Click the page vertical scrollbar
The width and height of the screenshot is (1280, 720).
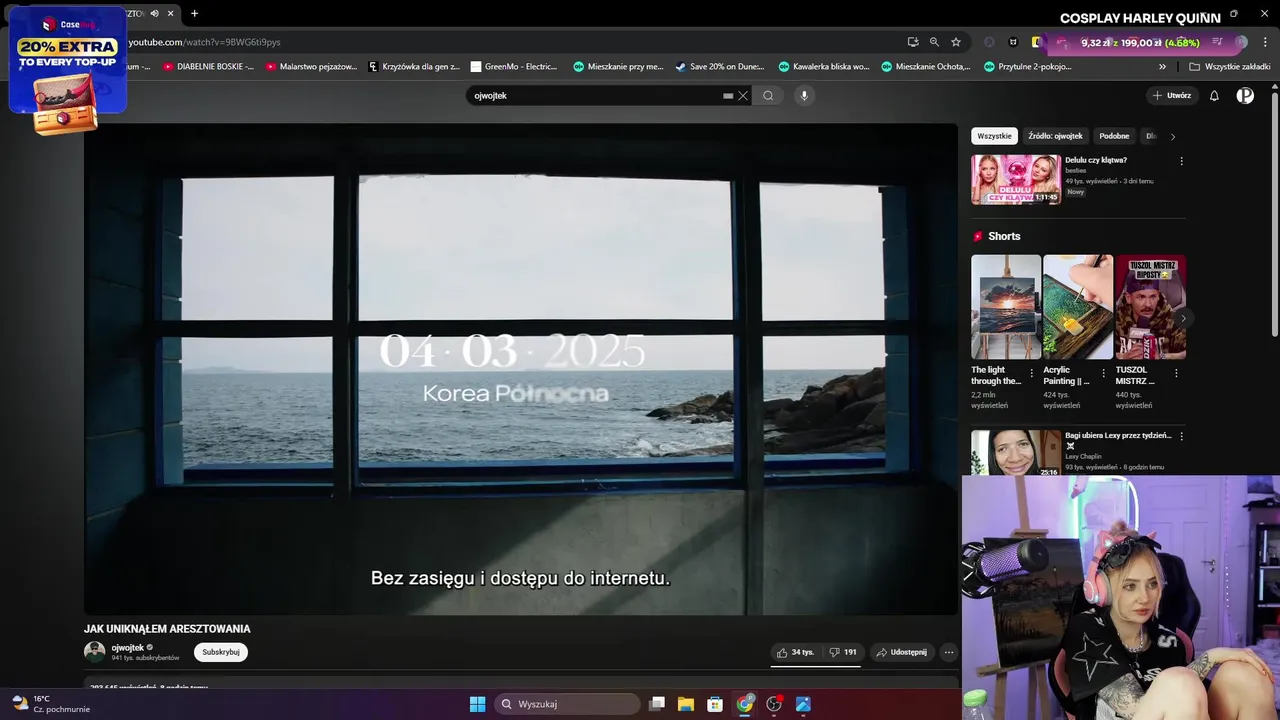coord(1275,215)
